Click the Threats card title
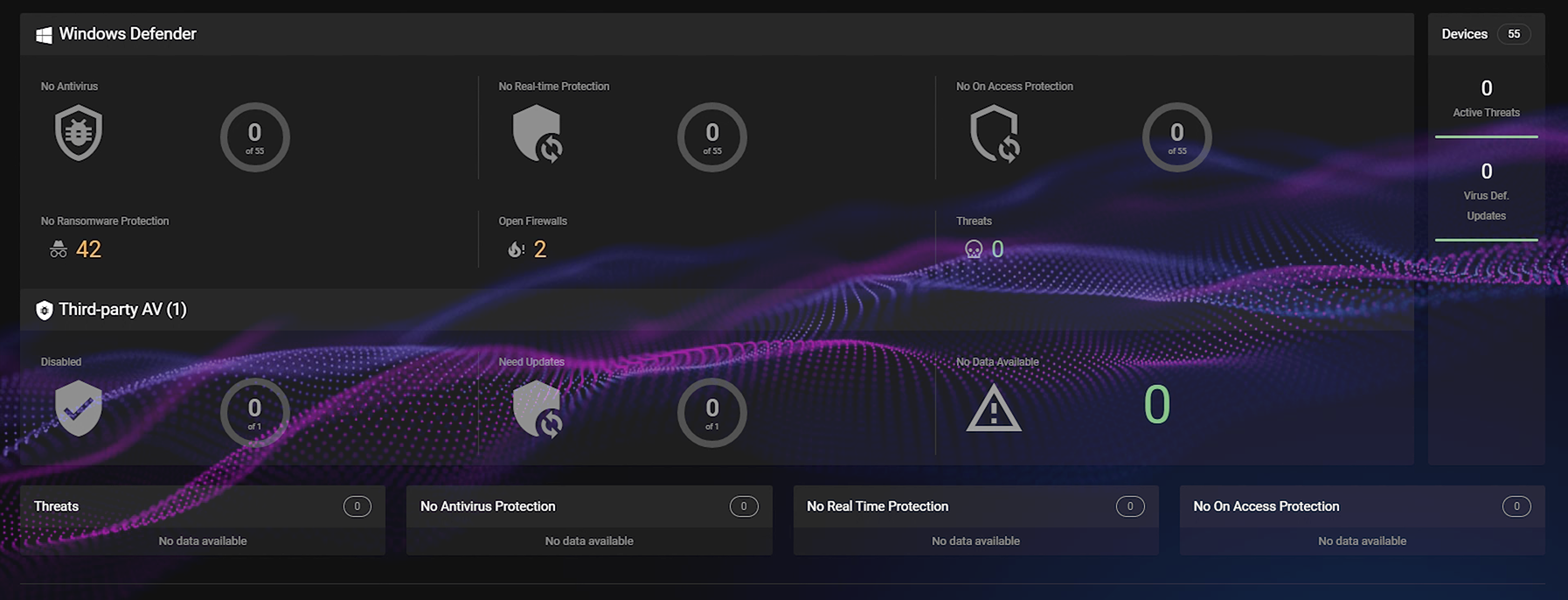 56,506
